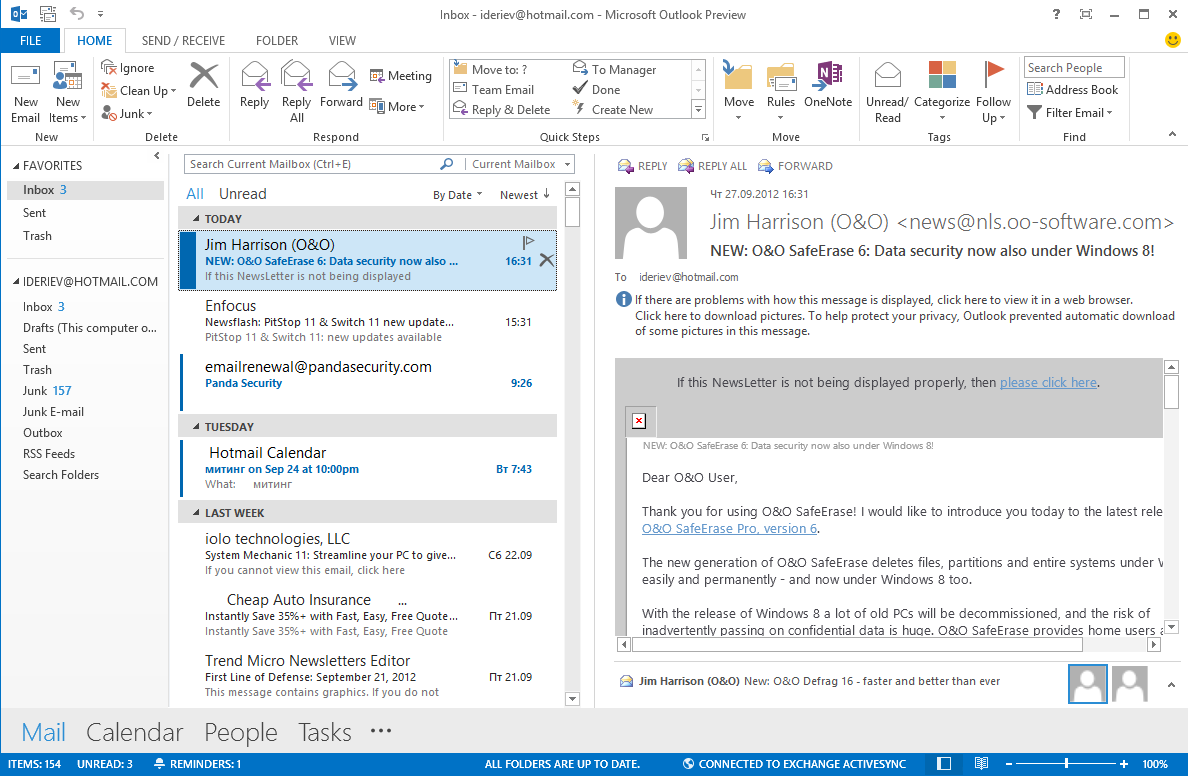Viewport: 1188px width, 776px height.
Task: Open the People module
Action: click(x=241, y=731)
